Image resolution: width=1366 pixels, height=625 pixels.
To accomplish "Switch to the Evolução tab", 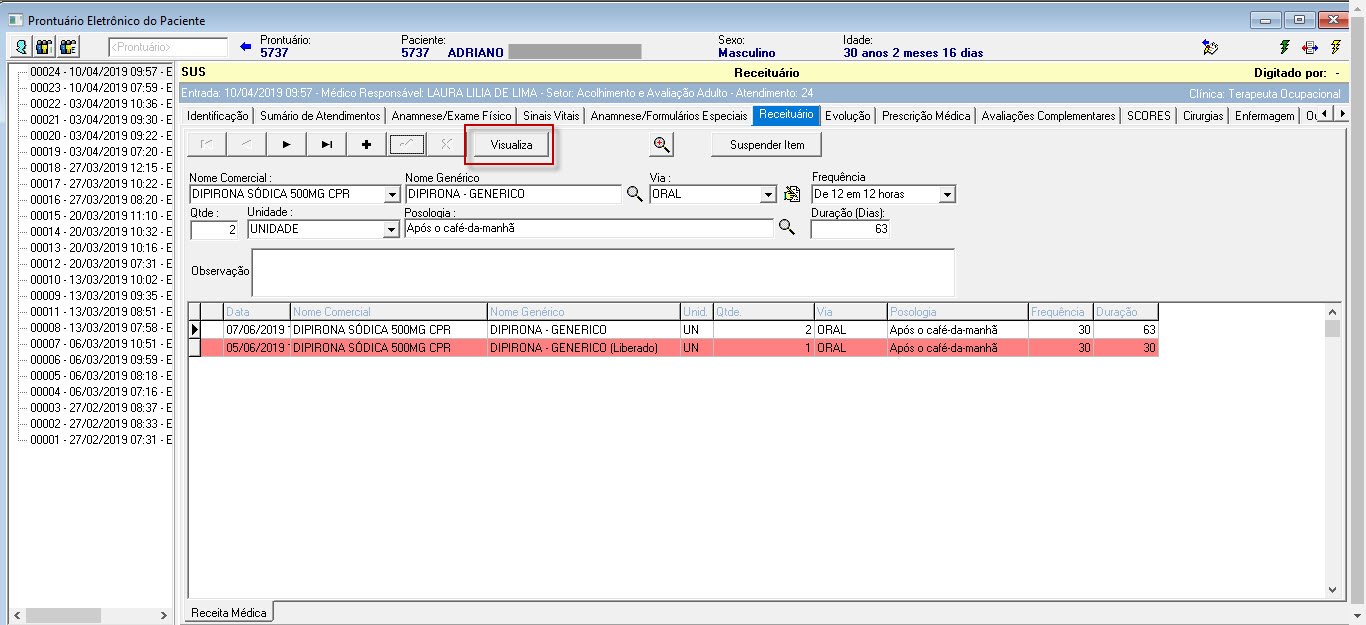I will pos(848,116).
